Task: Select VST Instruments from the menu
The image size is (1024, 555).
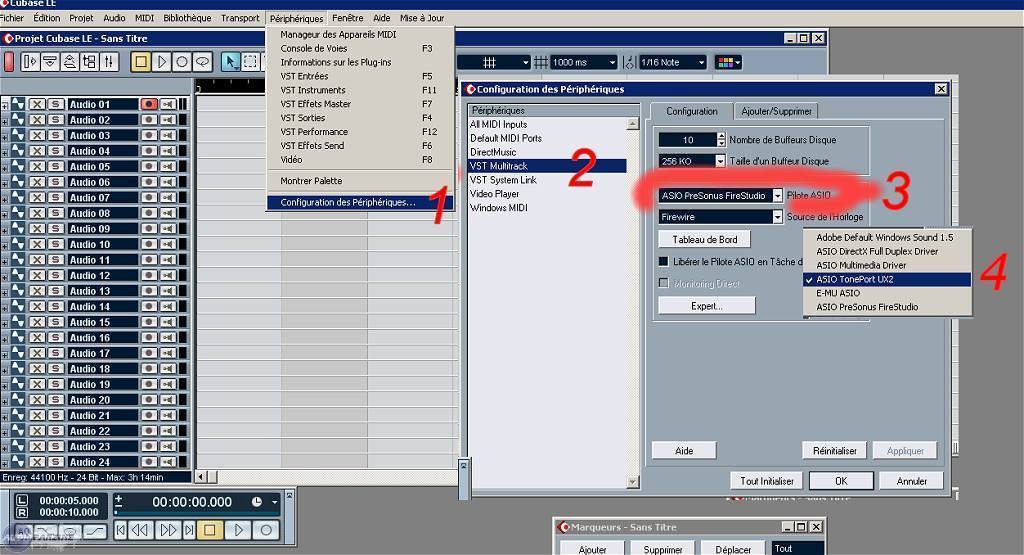Action: tap(360, 90)
